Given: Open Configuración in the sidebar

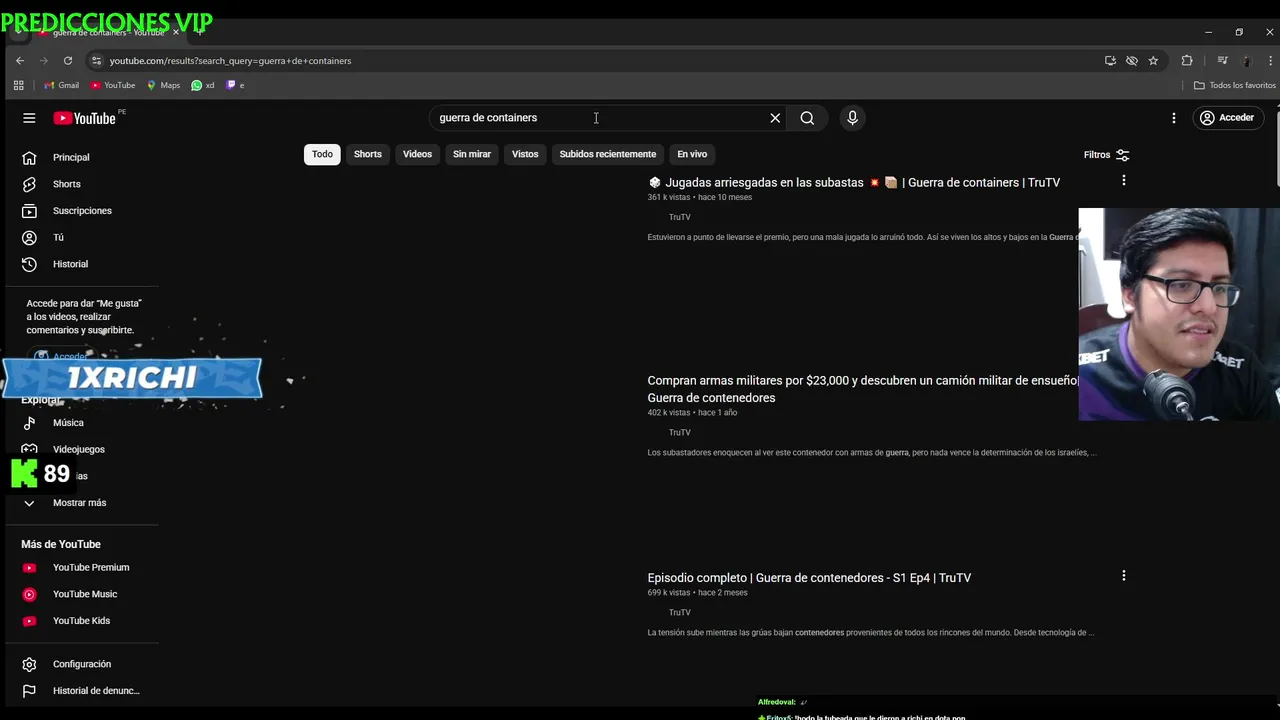Looking at the screenshot, I should (x=81, y=664).
